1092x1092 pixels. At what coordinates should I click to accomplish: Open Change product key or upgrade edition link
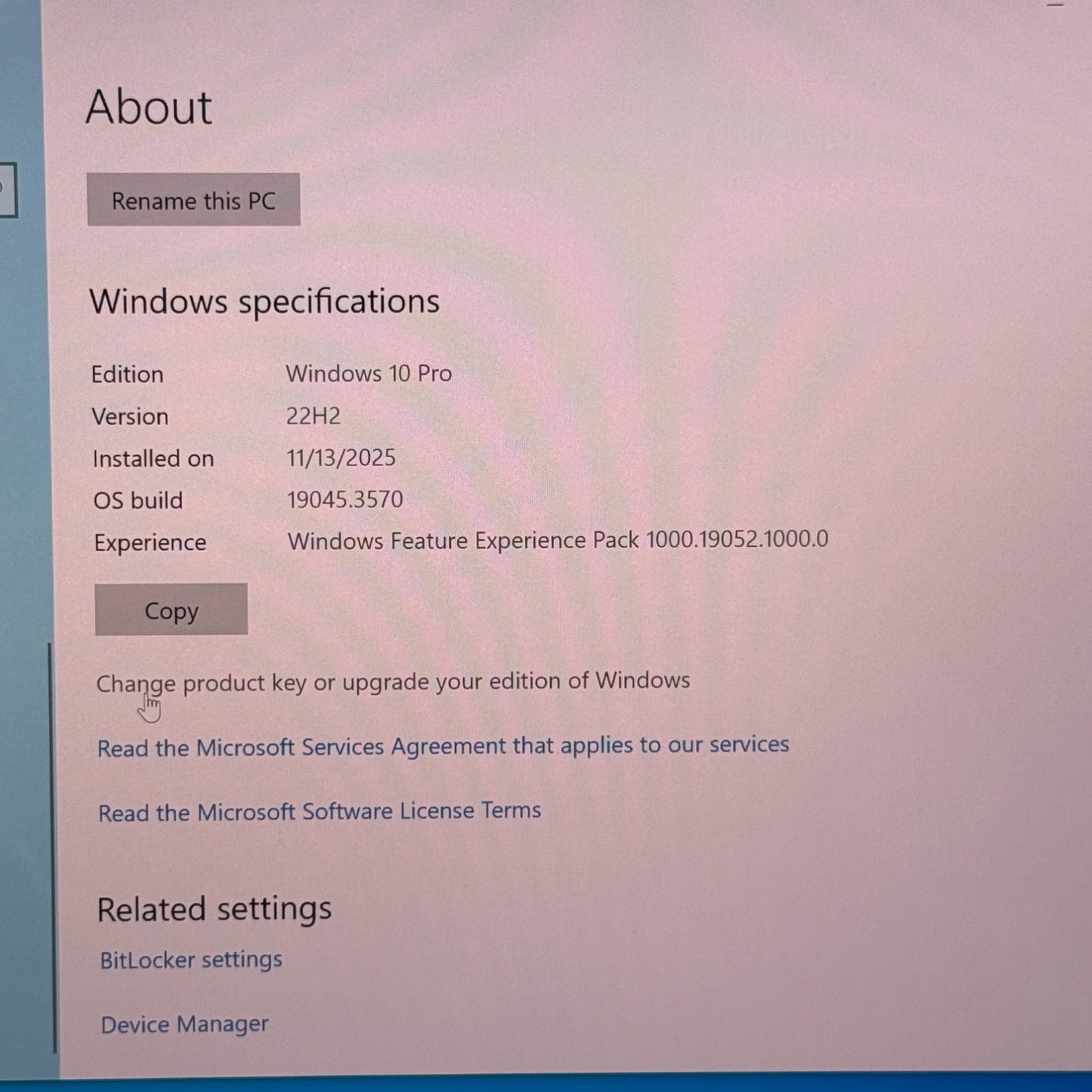pos(392,682)
